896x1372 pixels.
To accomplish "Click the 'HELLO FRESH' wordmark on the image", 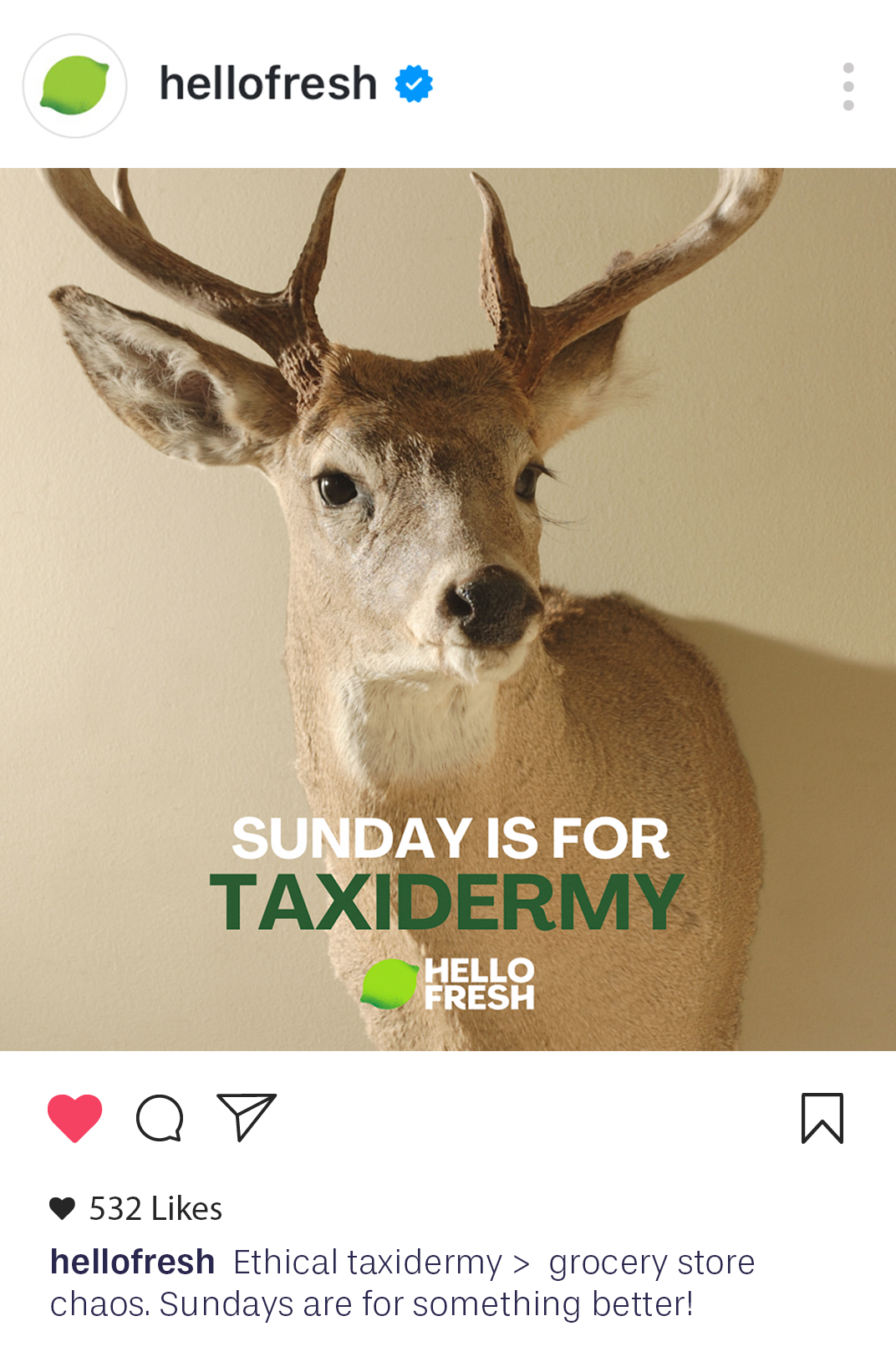I will pyautogui.click(x=479, y=983).
